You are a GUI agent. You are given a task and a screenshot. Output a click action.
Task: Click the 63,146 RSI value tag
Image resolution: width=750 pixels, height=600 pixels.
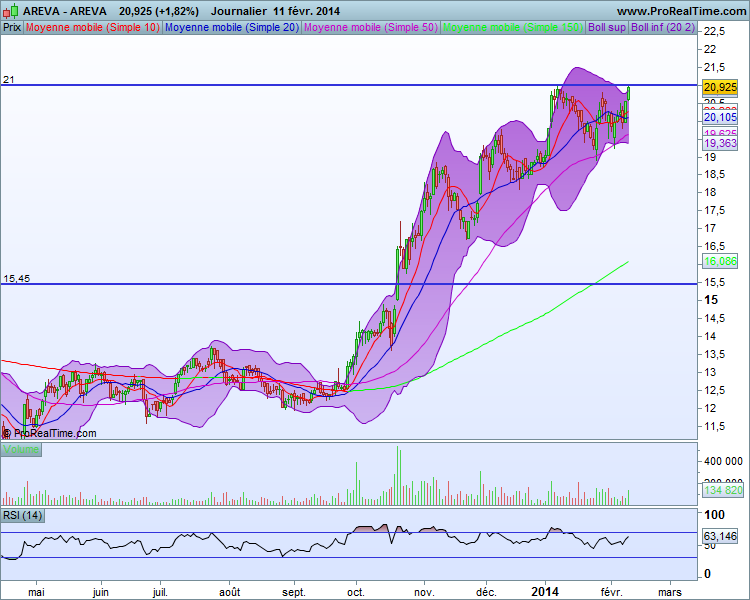pyautogui.click(x=720, y=536)
